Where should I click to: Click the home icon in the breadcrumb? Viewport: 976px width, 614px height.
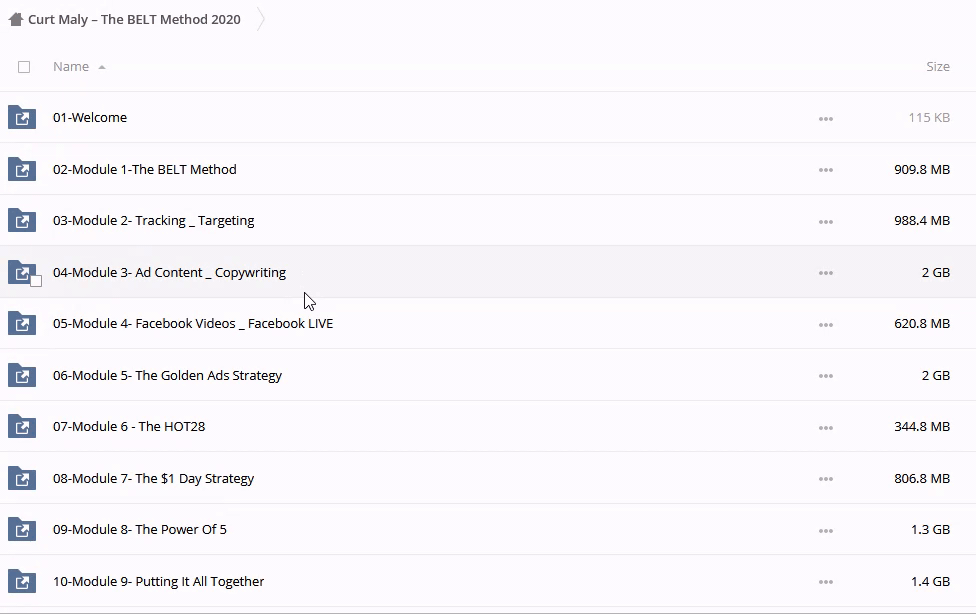coord(15,19)
